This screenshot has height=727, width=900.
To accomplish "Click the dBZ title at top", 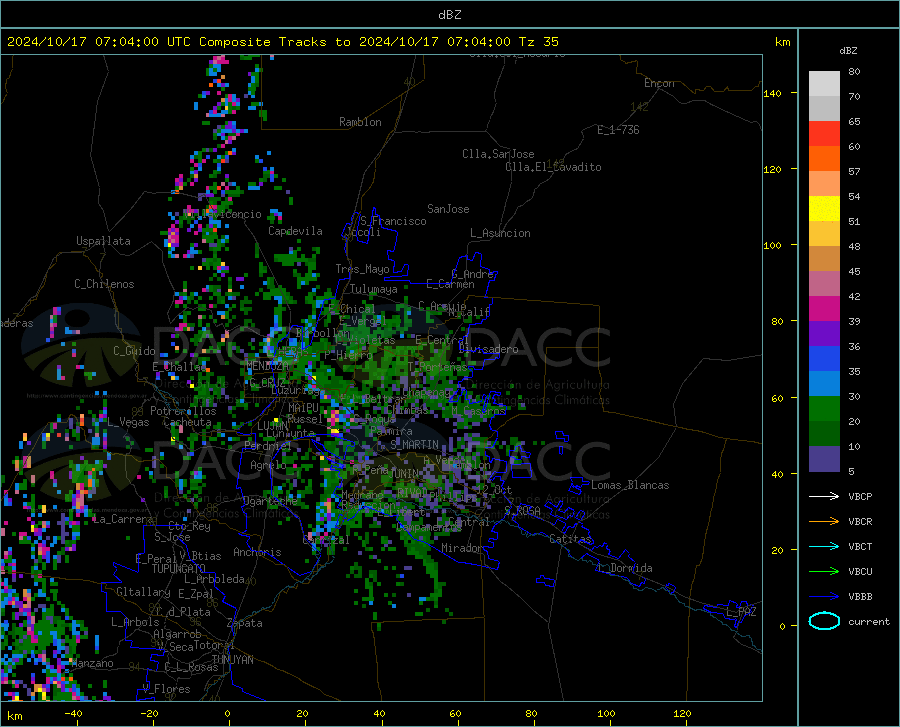I will [449, 15].
